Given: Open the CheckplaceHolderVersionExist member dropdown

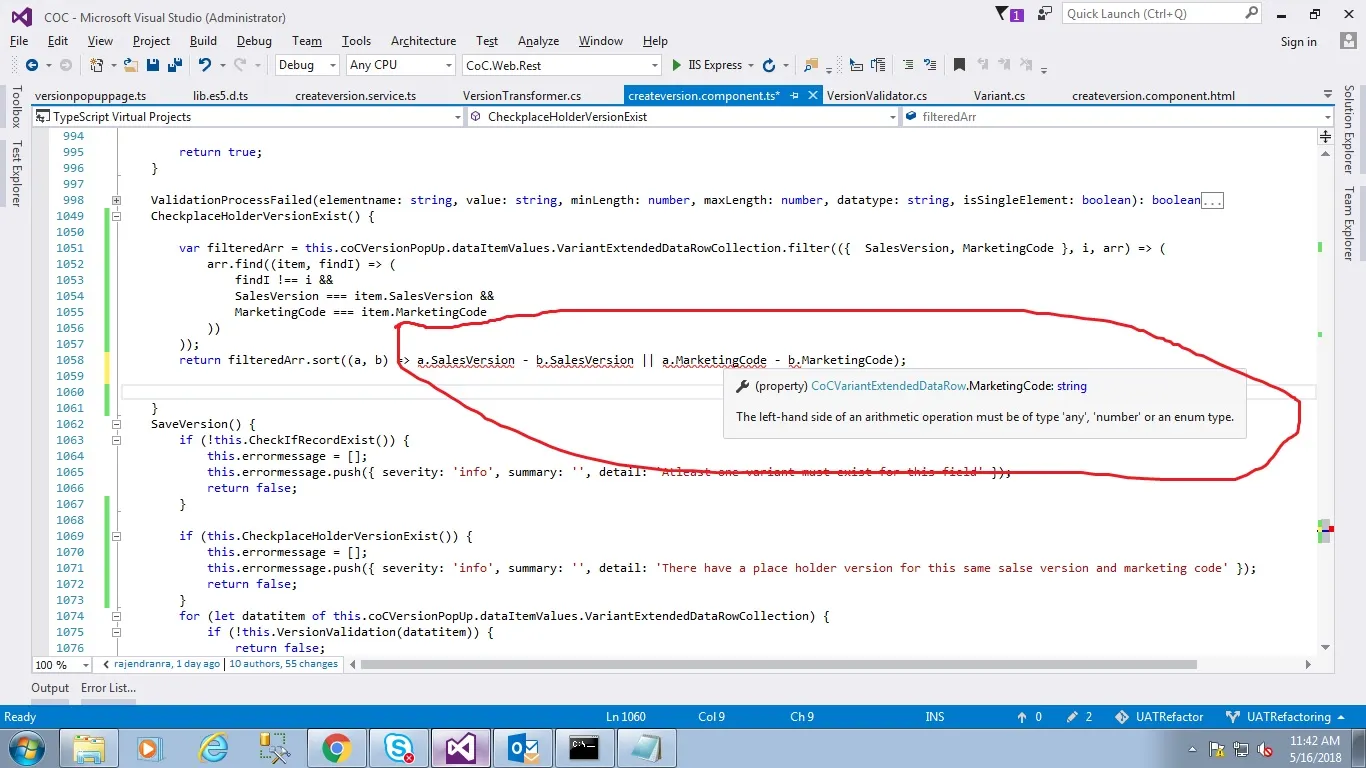Looking at the screenshot, I should click(683, 117).
